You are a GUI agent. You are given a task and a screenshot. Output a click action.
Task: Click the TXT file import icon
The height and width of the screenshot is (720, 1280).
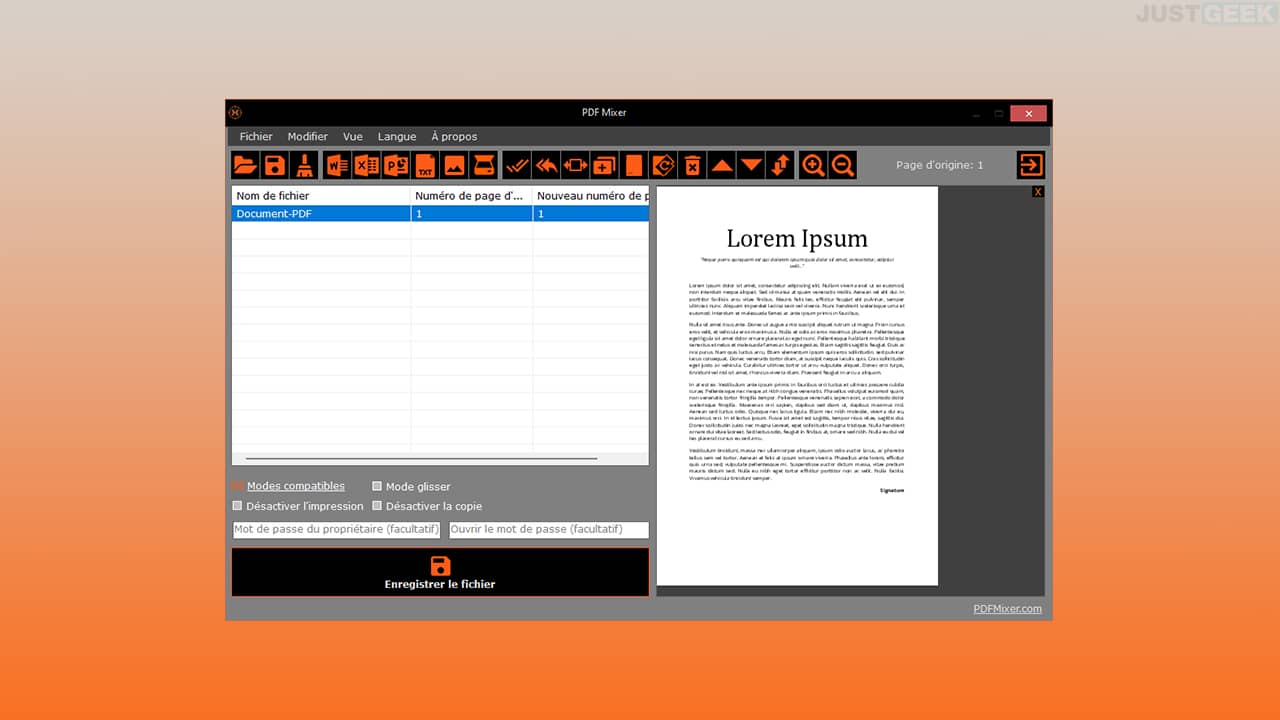425,165
